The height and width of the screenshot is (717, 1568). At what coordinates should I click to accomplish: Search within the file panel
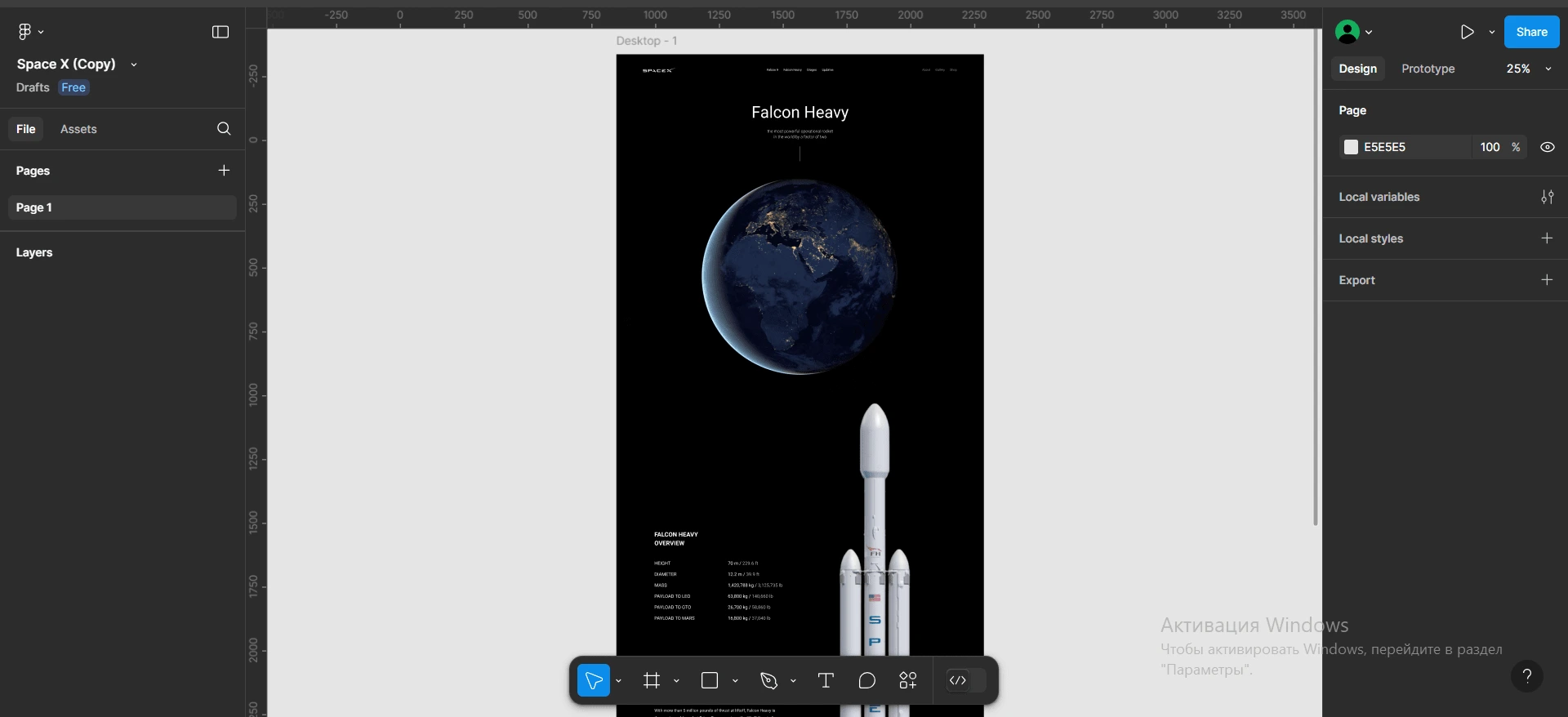point(224,128)
